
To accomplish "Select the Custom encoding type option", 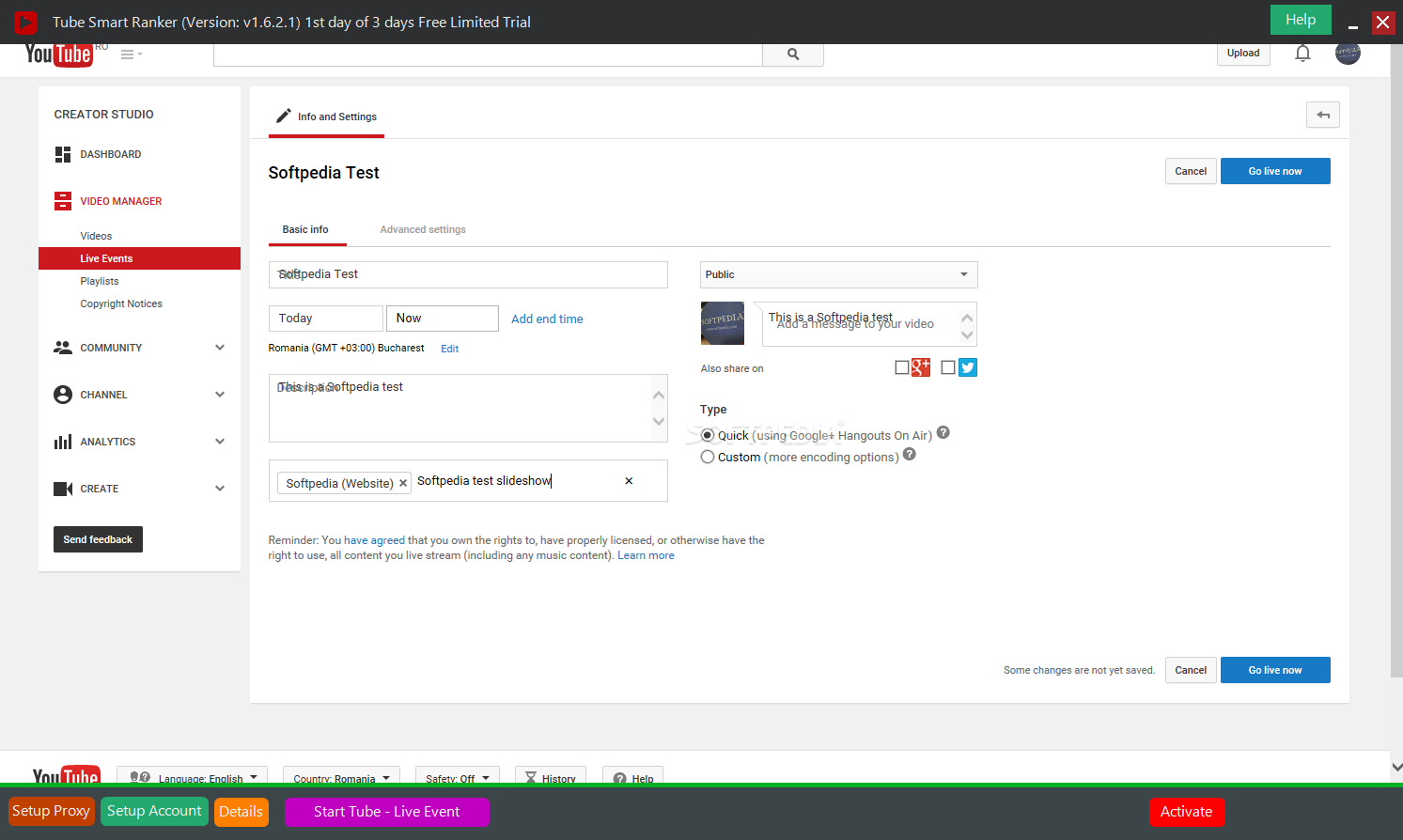I will 708,457.
